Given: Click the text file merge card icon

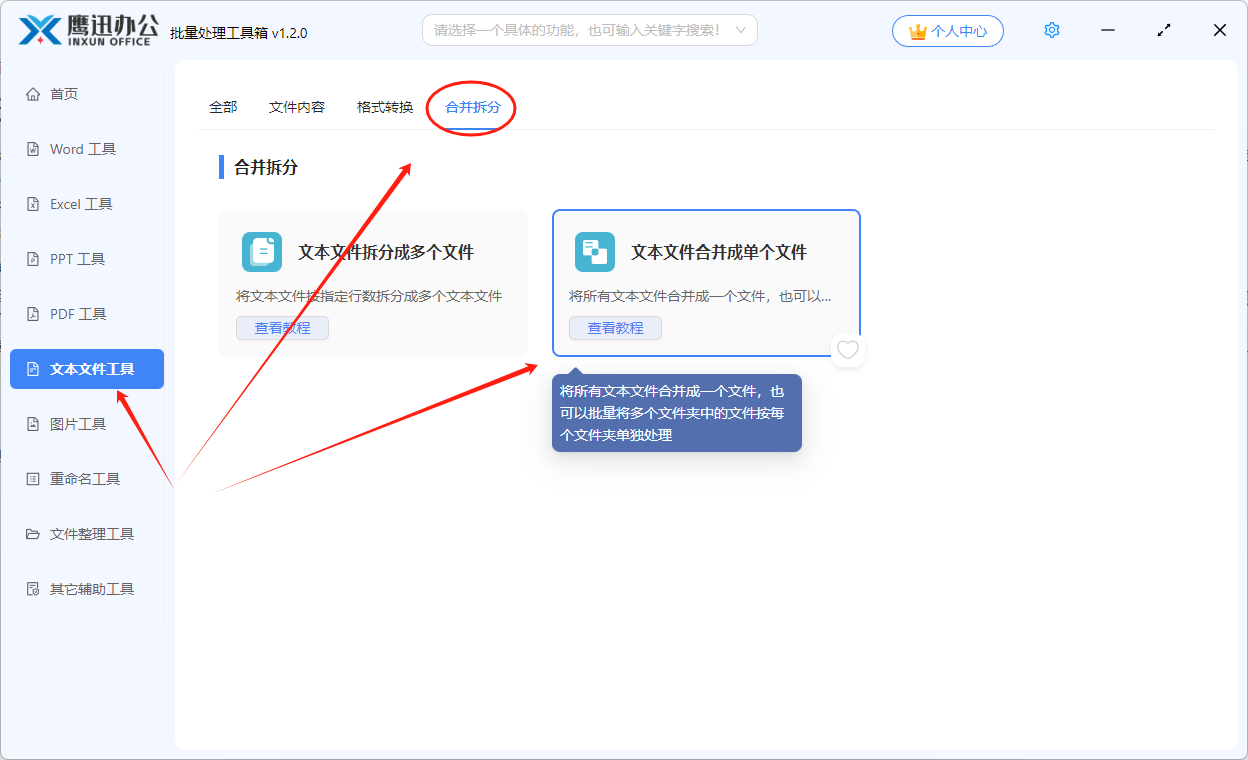Looking at the screenshot, I should coord(595,252).
